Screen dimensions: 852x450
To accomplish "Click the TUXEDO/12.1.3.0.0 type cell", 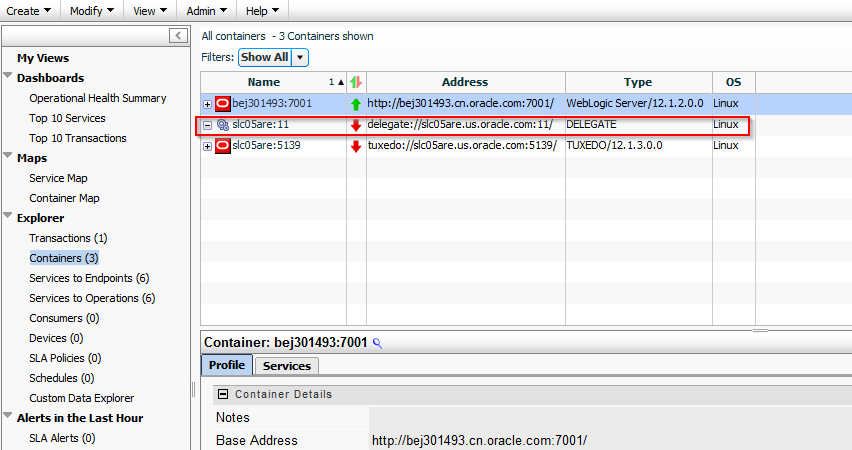I will (614, 145).
